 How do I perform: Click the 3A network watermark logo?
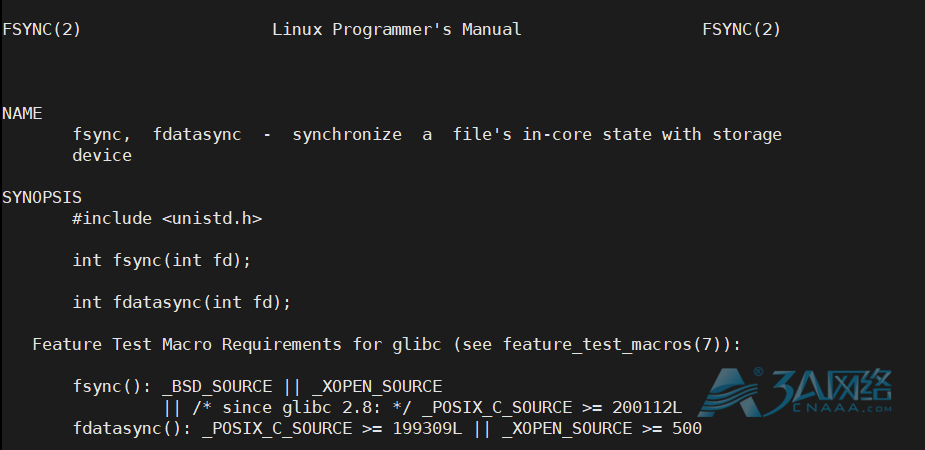tap(801, 390)
